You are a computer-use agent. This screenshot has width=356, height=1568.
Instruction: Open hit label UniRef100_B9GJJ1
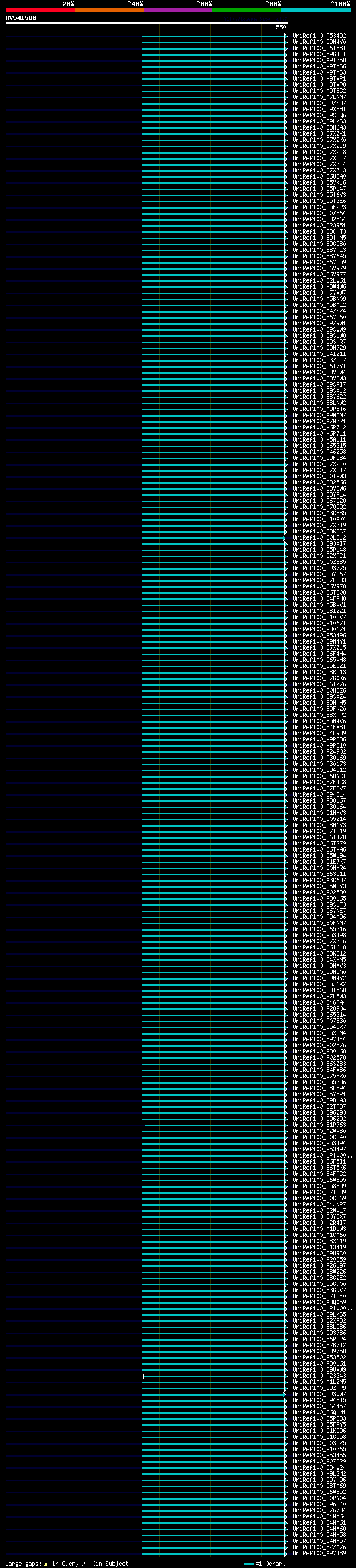(319, 54)
